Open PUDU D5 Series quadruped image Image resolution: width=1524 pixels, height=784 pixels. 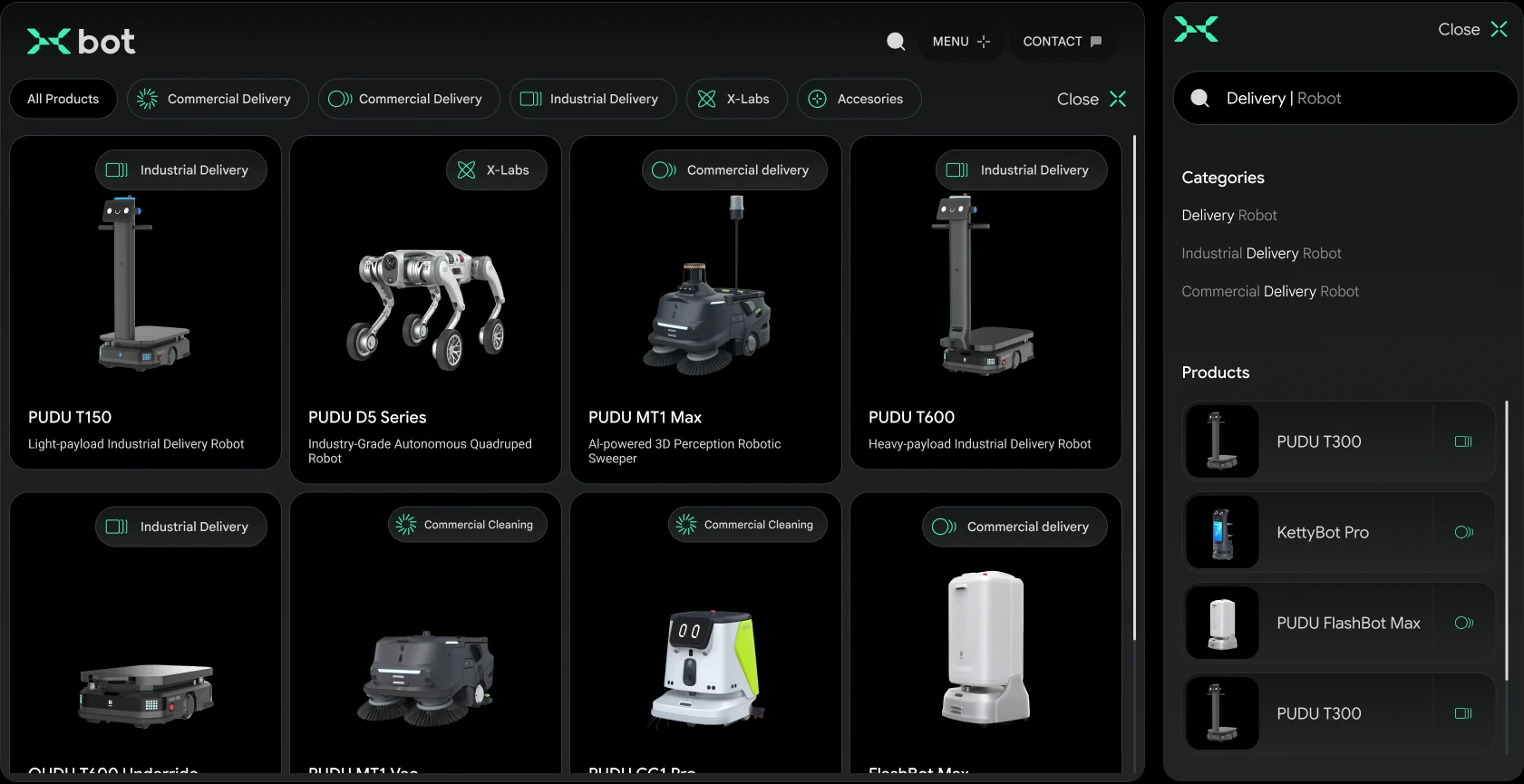(x=425, y=309)
